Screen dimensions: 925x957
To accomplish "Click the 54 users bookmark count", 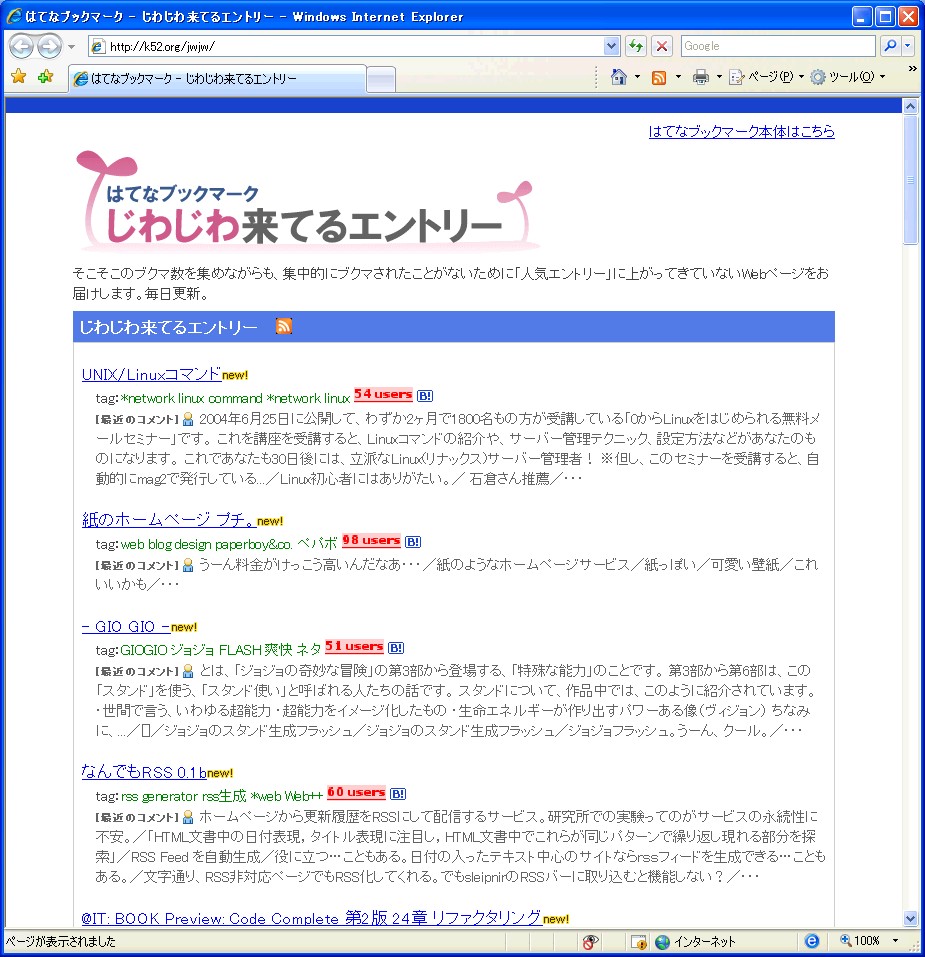I will (383, 394).
